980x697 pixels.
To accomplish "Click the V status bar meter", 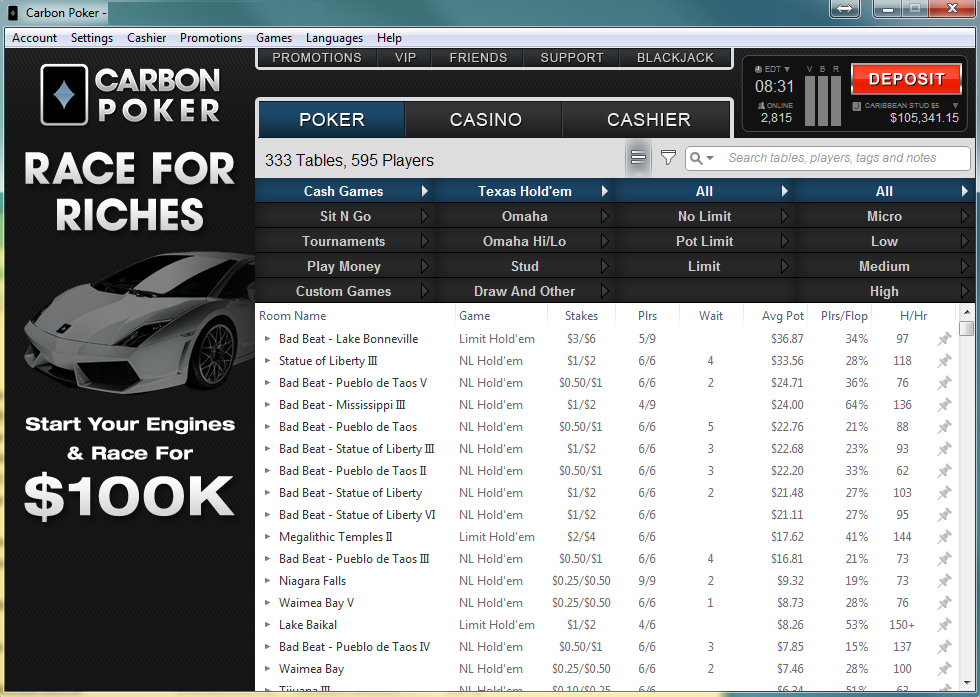I will 810,101.
